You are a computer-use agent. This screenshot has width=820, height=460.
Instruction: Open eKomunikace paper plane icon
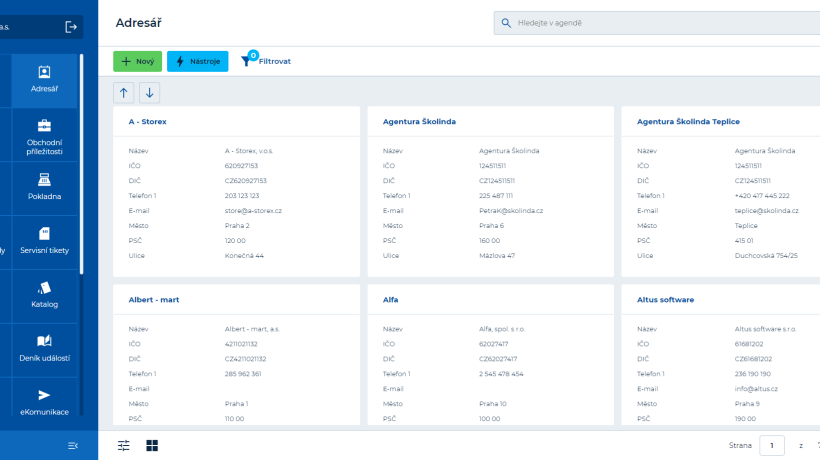[x=44, y=395]
